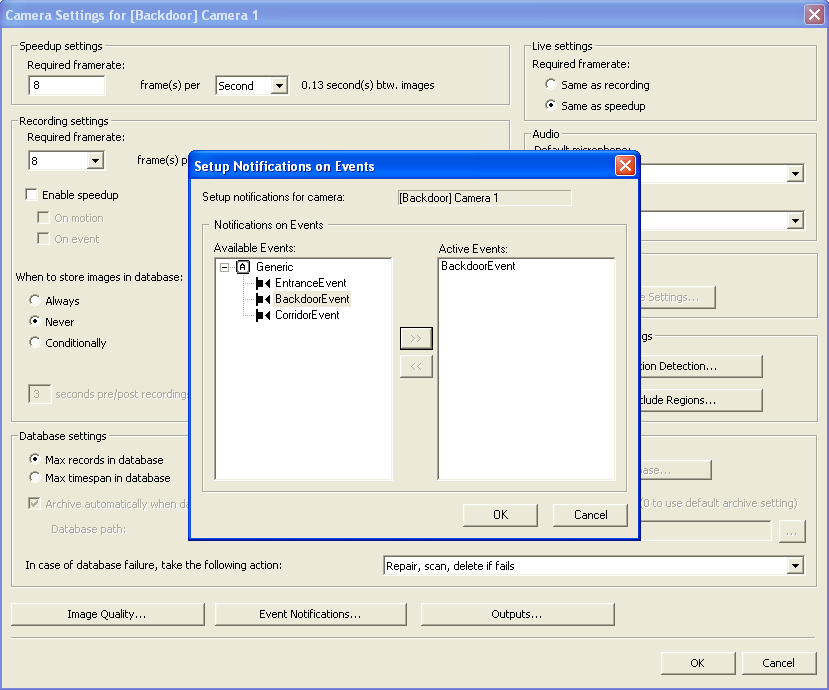Add event with the >> button
This screenshot has height=690, width=829.
pyautogui.click(x=416, y=338)
